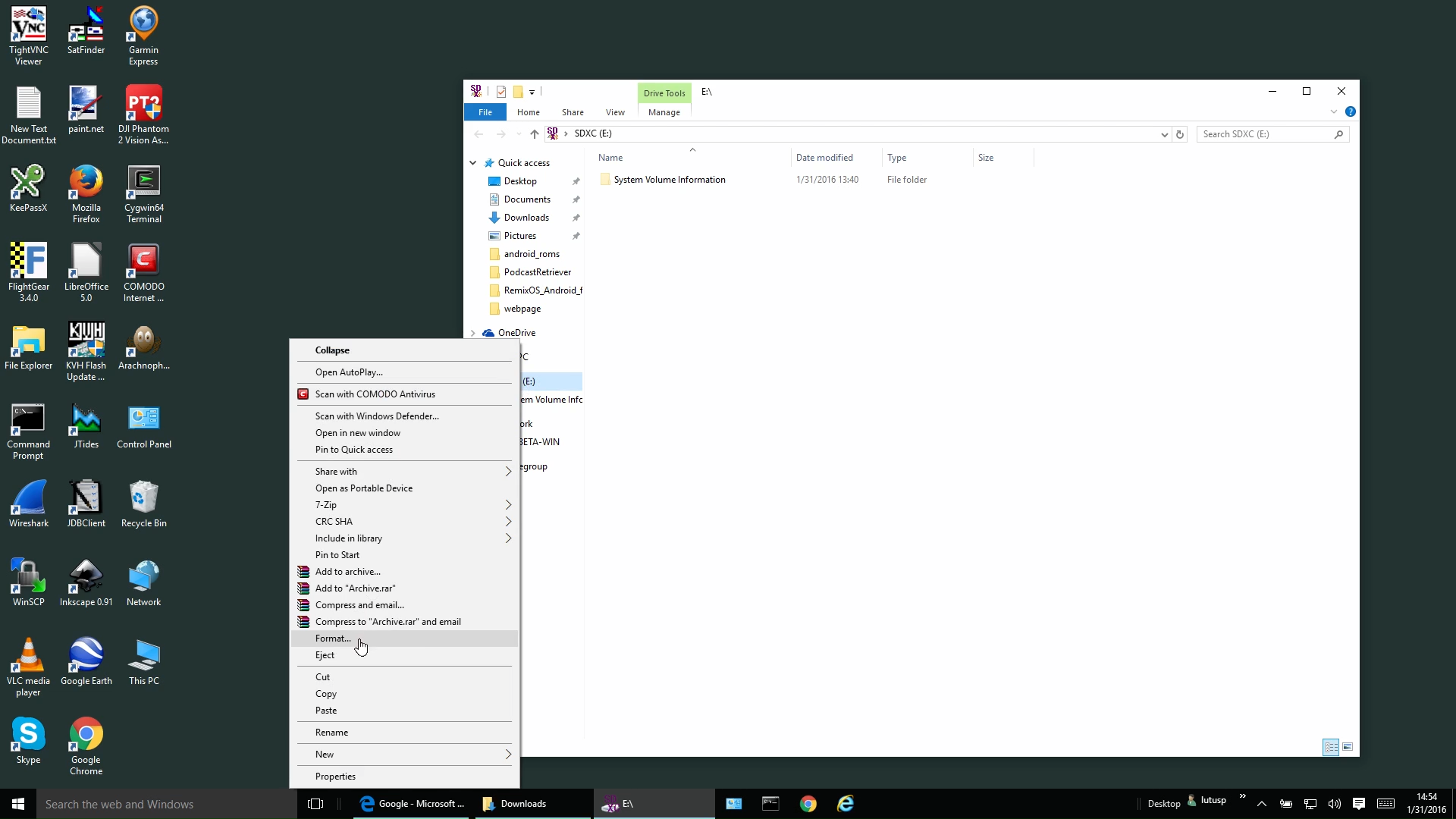The image size is (1456, 819).
Task: Sort files by Date modified column
Action: coord(824,158)
